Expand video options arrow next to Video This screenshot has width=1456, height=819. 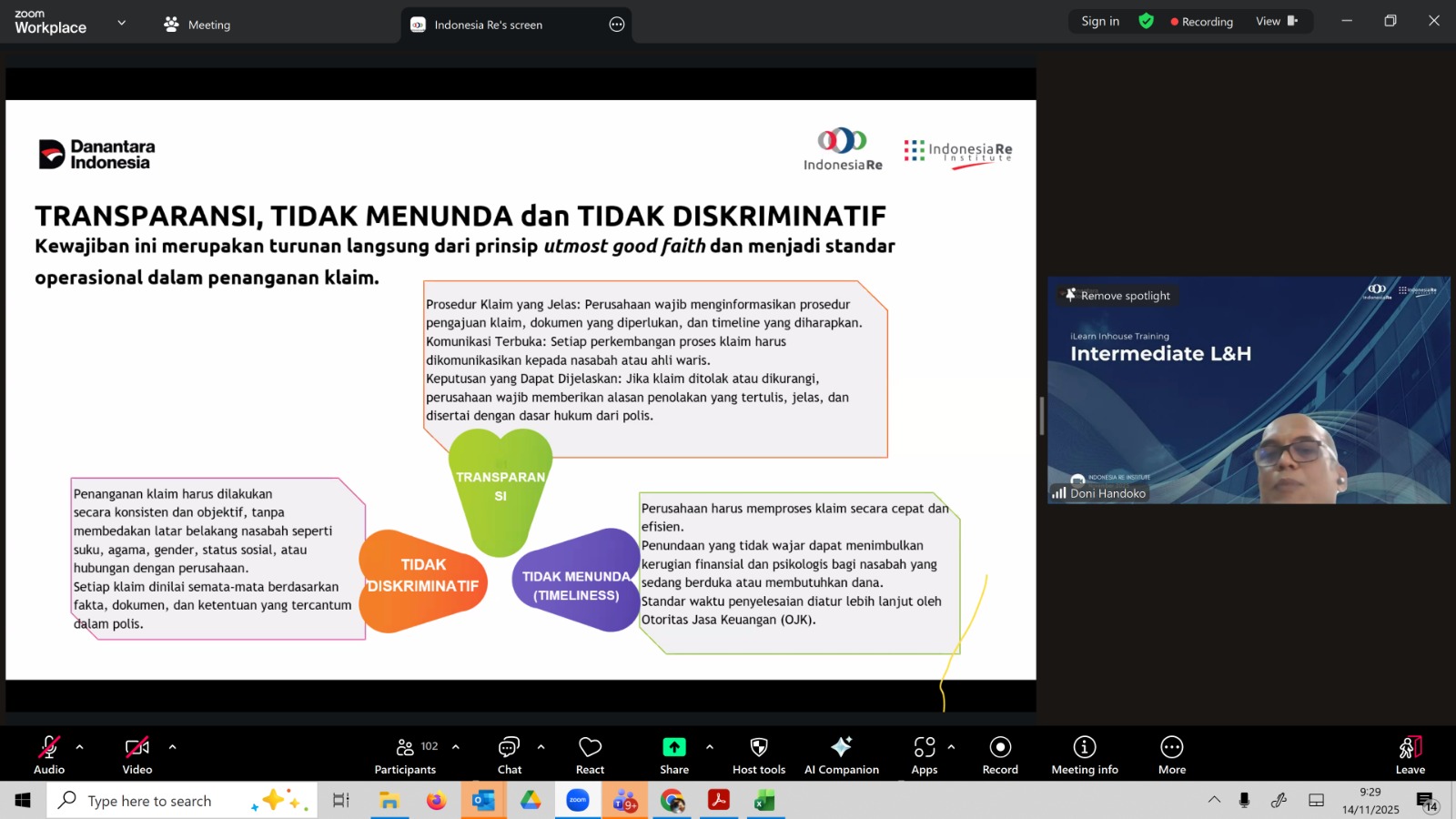tap(172, 747)
